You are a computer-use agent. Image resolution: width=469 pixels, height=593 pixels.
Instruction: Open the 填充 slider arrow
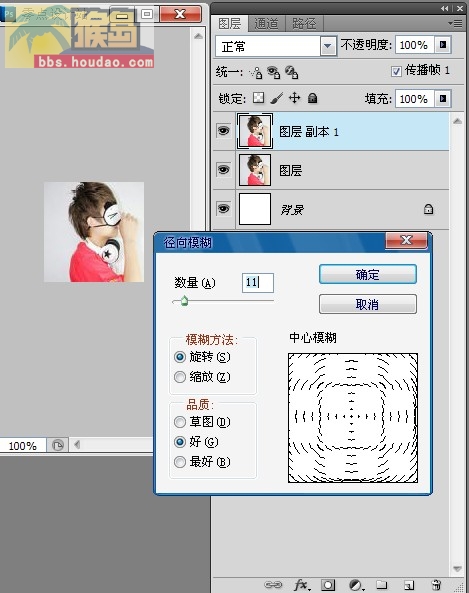click(442, 99)
